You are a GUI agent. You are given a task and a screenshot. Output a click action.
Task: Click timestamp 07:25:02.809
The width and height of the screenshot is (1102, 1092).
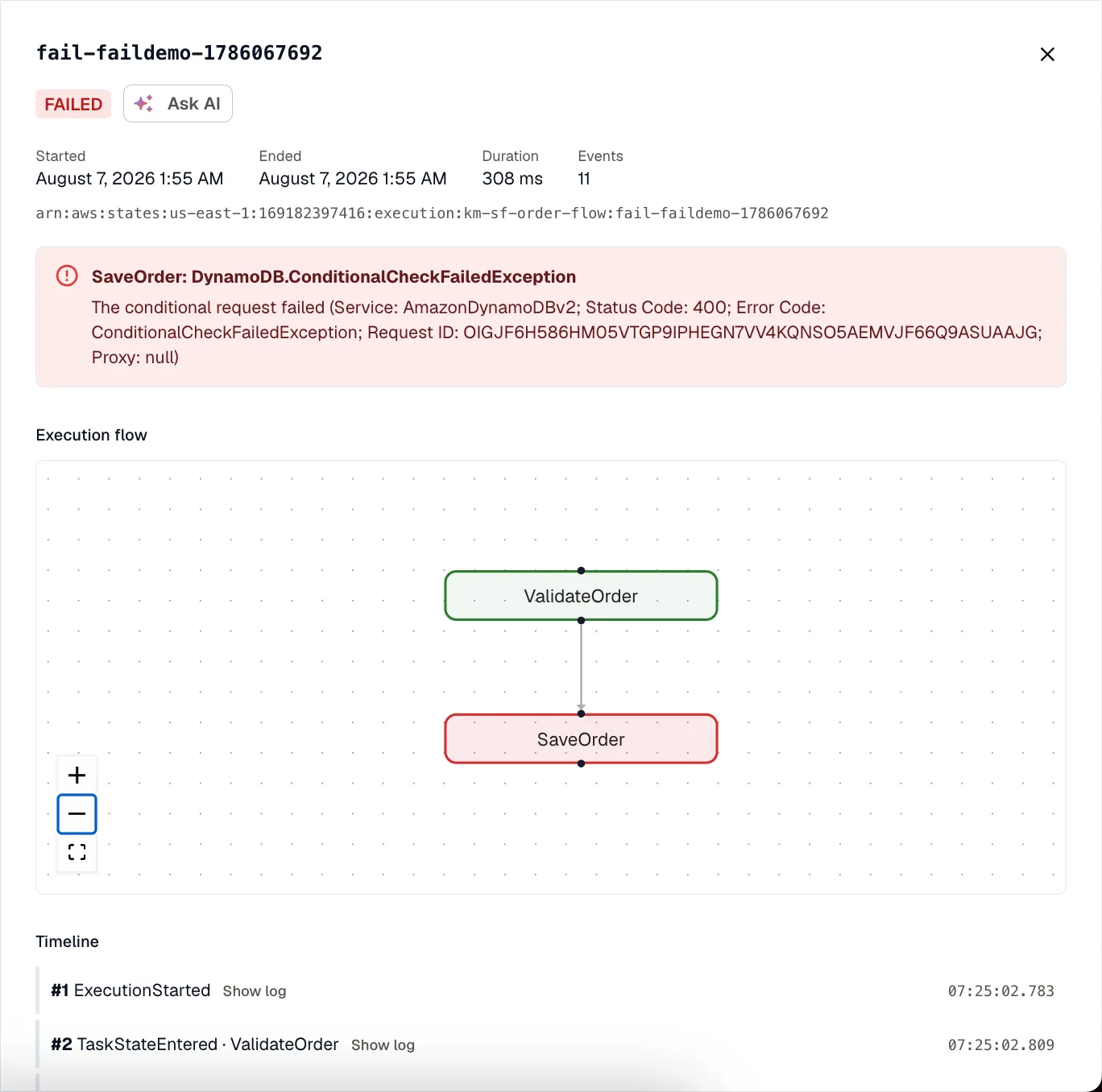point(1001,1045)
